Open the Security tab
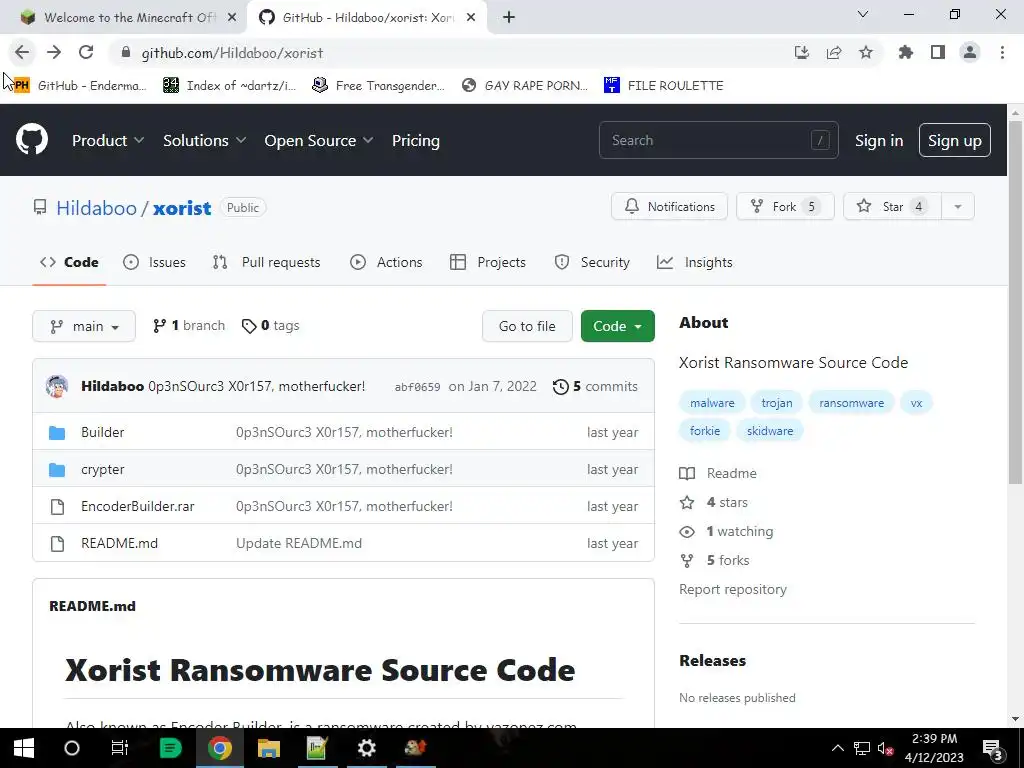Viewport: 1024px width, 768px height. click(x=592, y=262)
